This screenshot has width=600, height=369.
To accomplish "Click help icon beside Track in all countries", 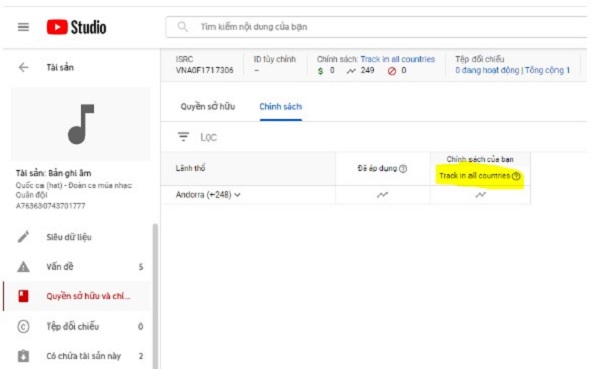I will click(516, 176).
